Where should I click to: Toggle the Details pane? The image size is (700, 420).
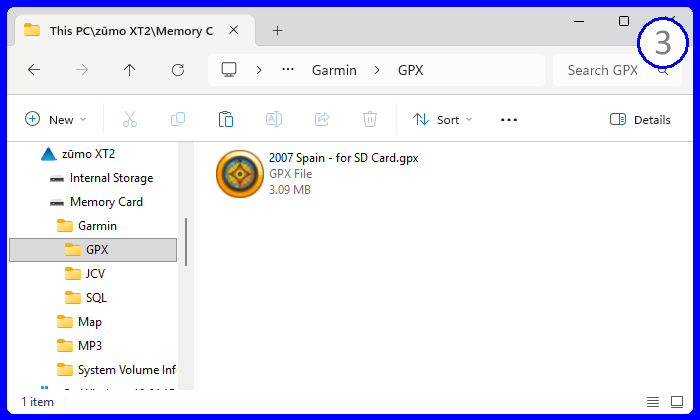tap(640, 120)
